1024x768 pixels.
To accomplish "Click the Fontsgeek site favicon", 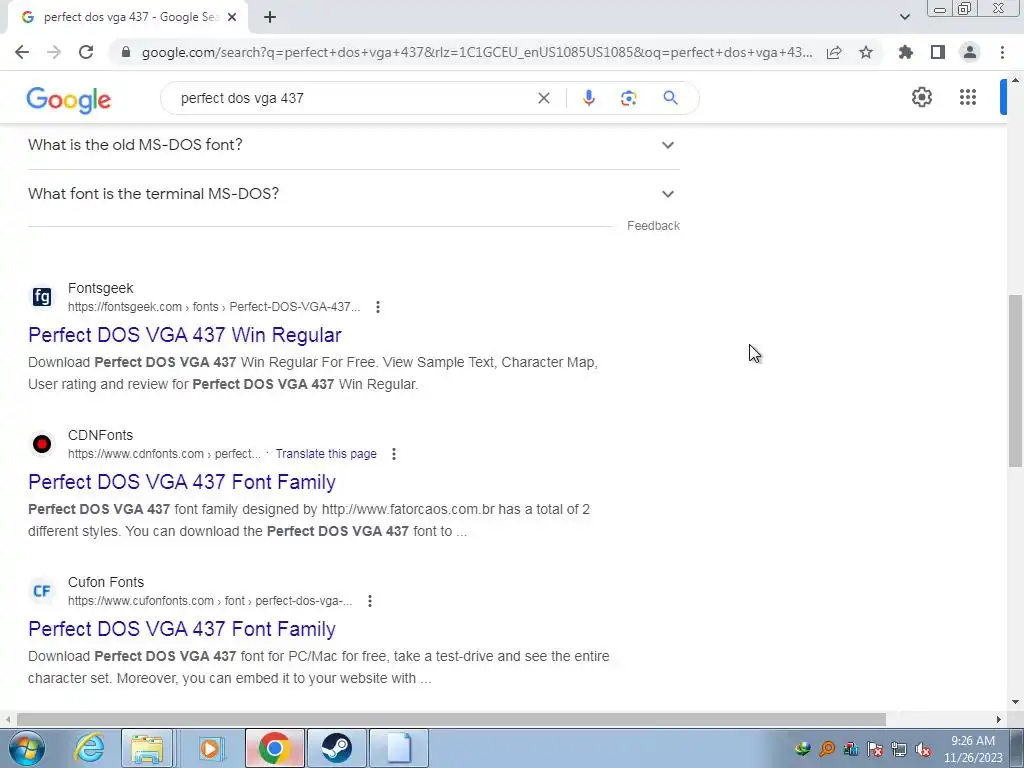I will pyautogui.click(x=42, y=297).
